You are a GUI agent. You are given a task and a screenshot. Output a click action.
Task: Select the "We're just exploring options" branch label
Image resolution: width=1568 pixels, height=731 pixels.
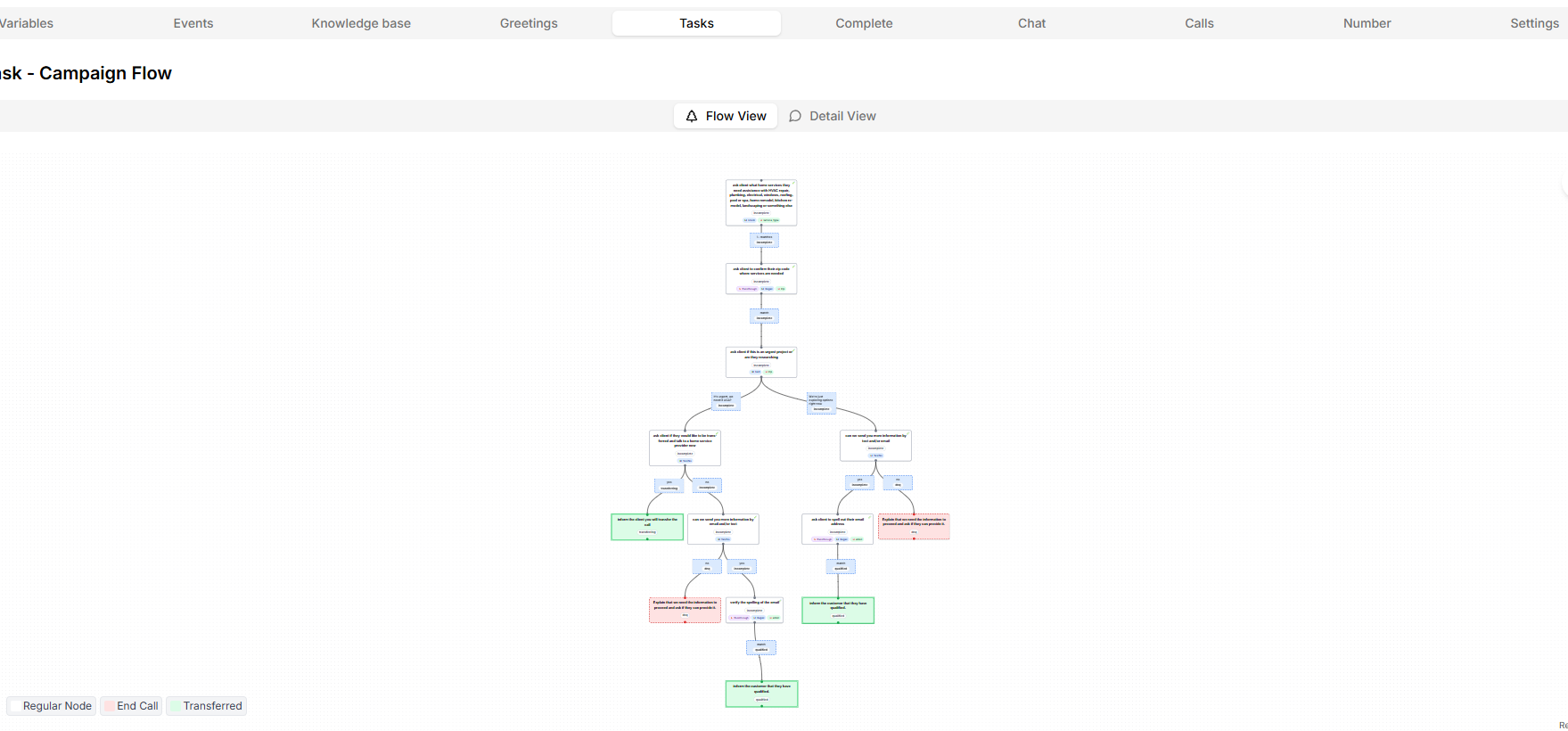click(x=821, y=403)
